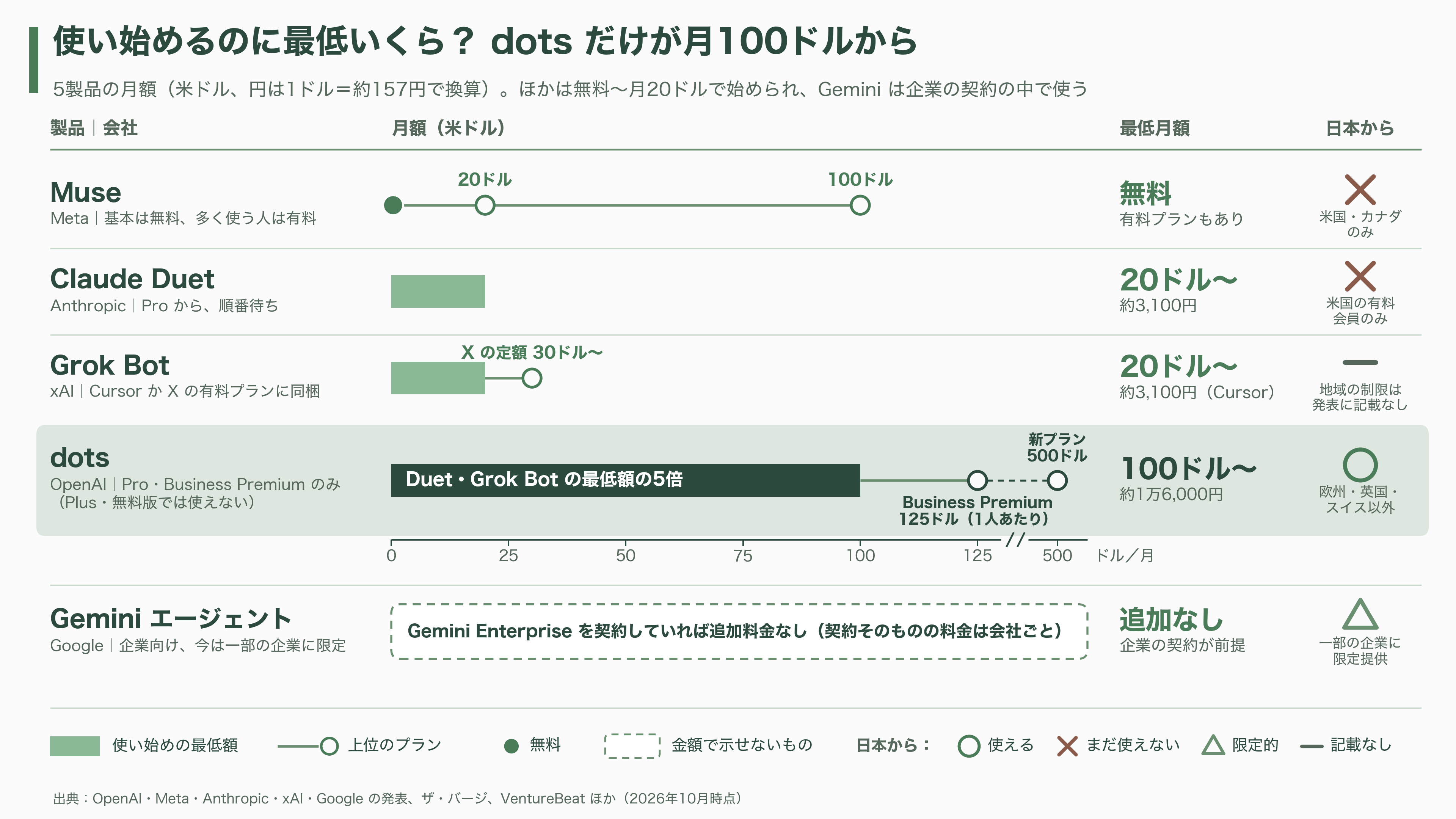Click the legend dash icon beside 記載なし
1456x819 pixels.
pos(1311,746)
